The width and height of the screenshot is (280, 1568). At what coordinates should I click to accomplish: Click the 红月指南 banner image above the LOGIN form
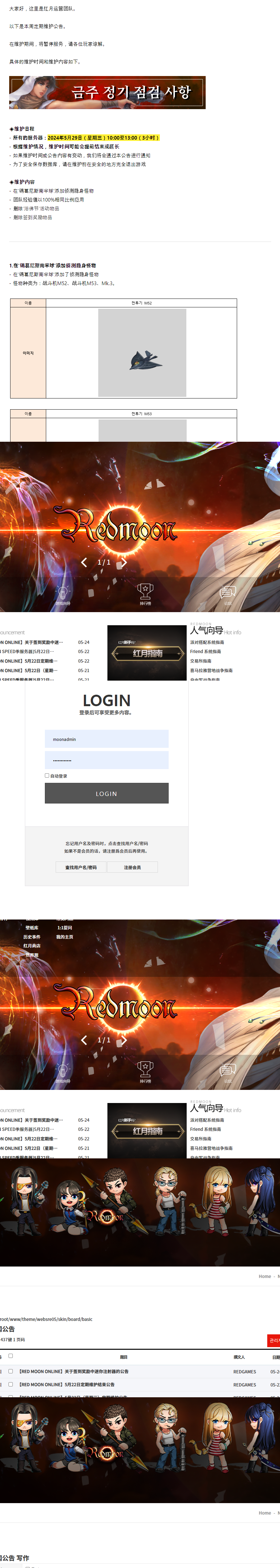(147, 652)
